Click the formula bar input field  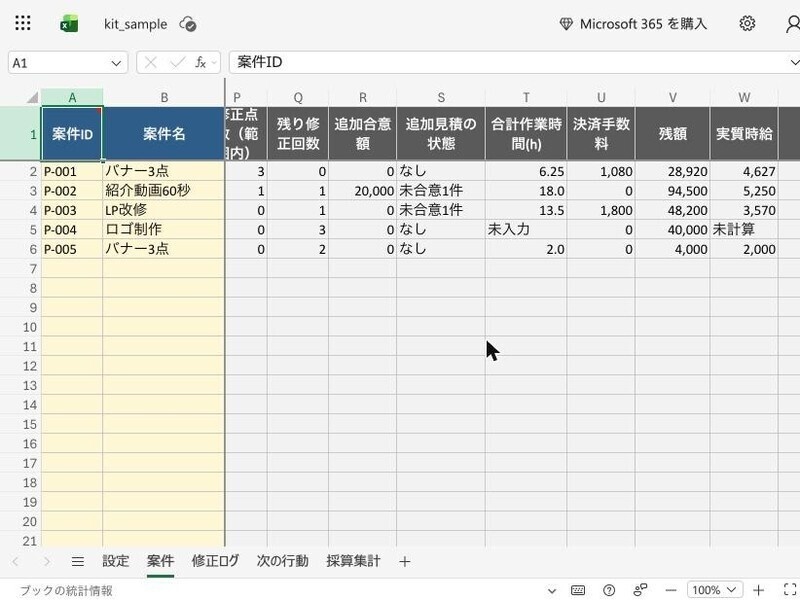510,62
